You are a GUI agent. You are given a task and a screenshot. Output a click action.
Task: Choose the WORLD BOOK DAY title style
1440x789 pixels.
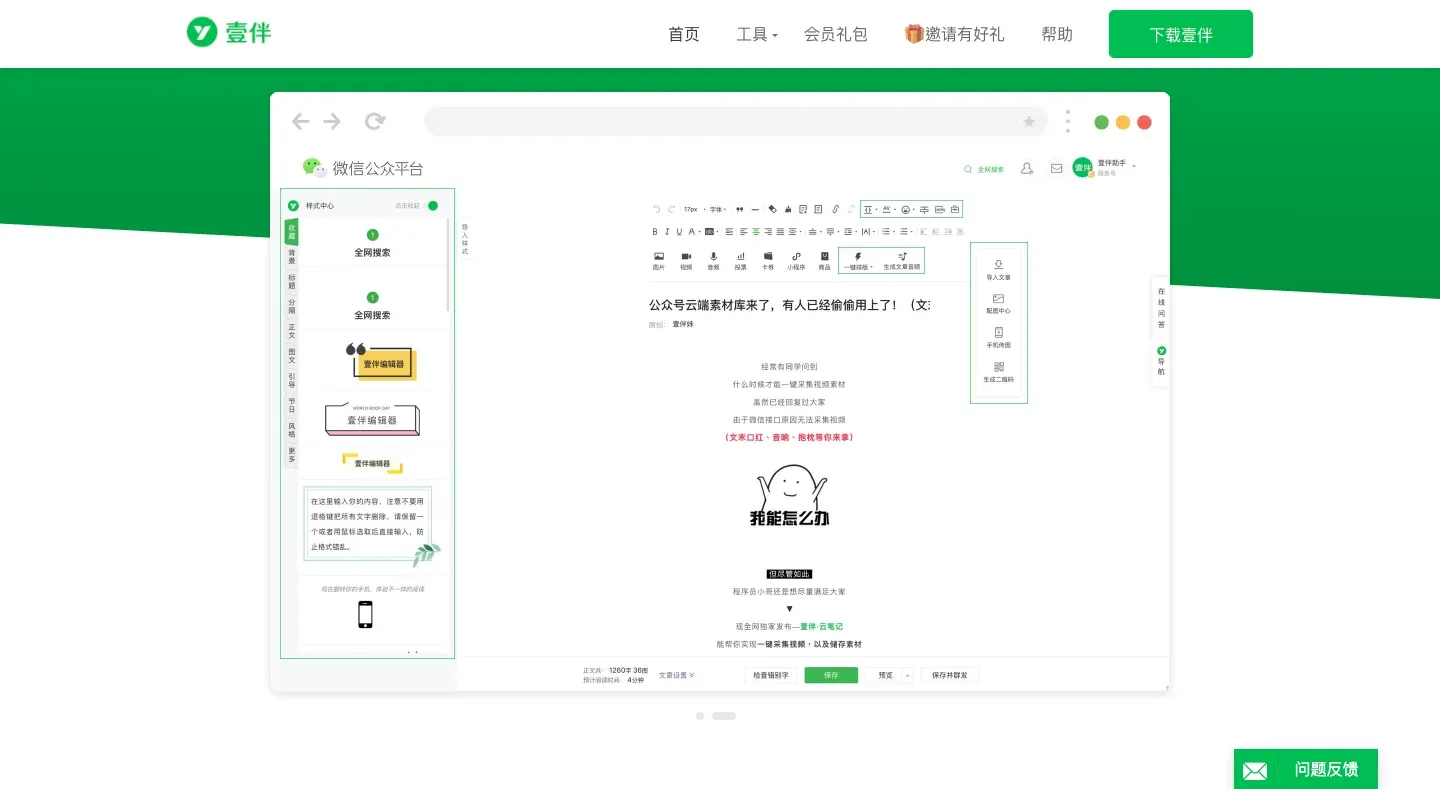click(372, 419)
